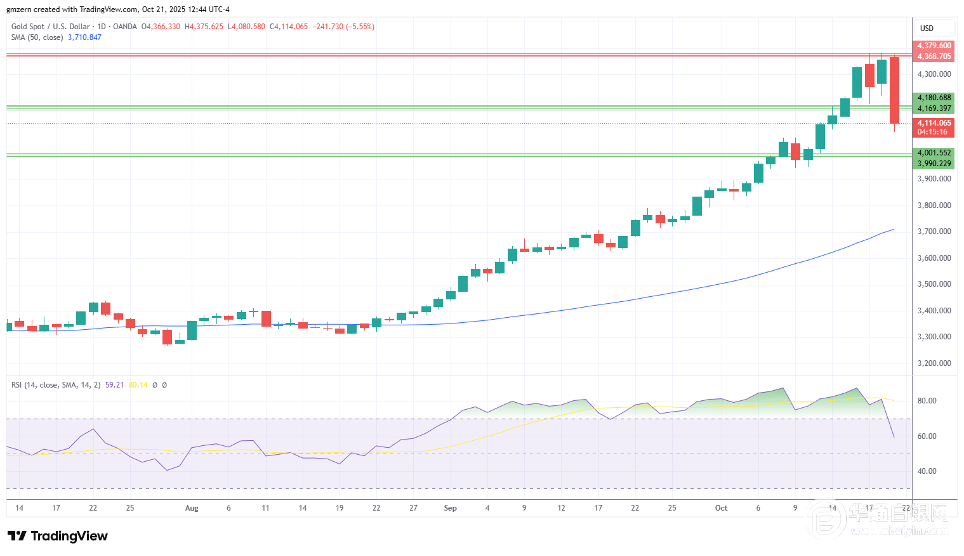Click the Sep date on time axis
Image resolution: width=964 pixels, height=556 pixels.
(x=449, y=507)
